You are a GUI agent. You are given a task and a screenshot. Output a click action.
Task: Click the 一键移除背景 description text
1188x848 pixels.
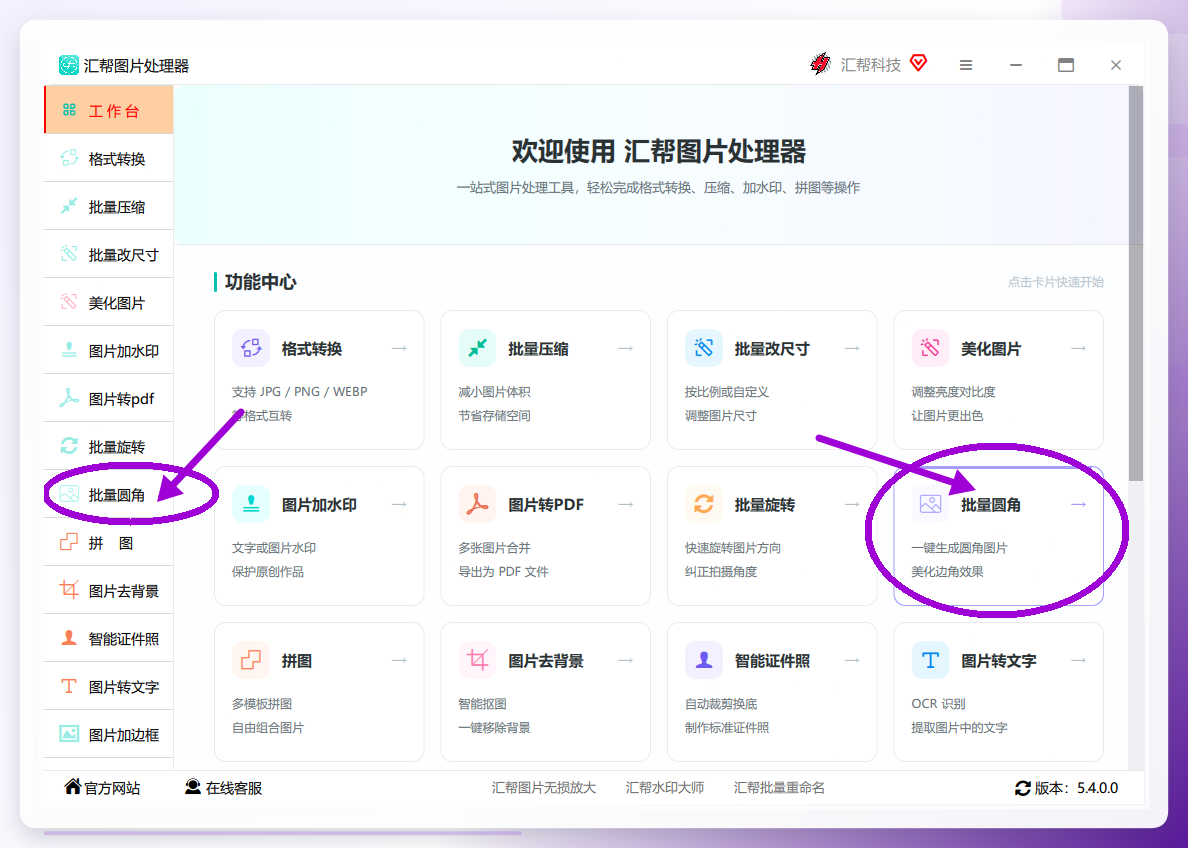[494, 728]
